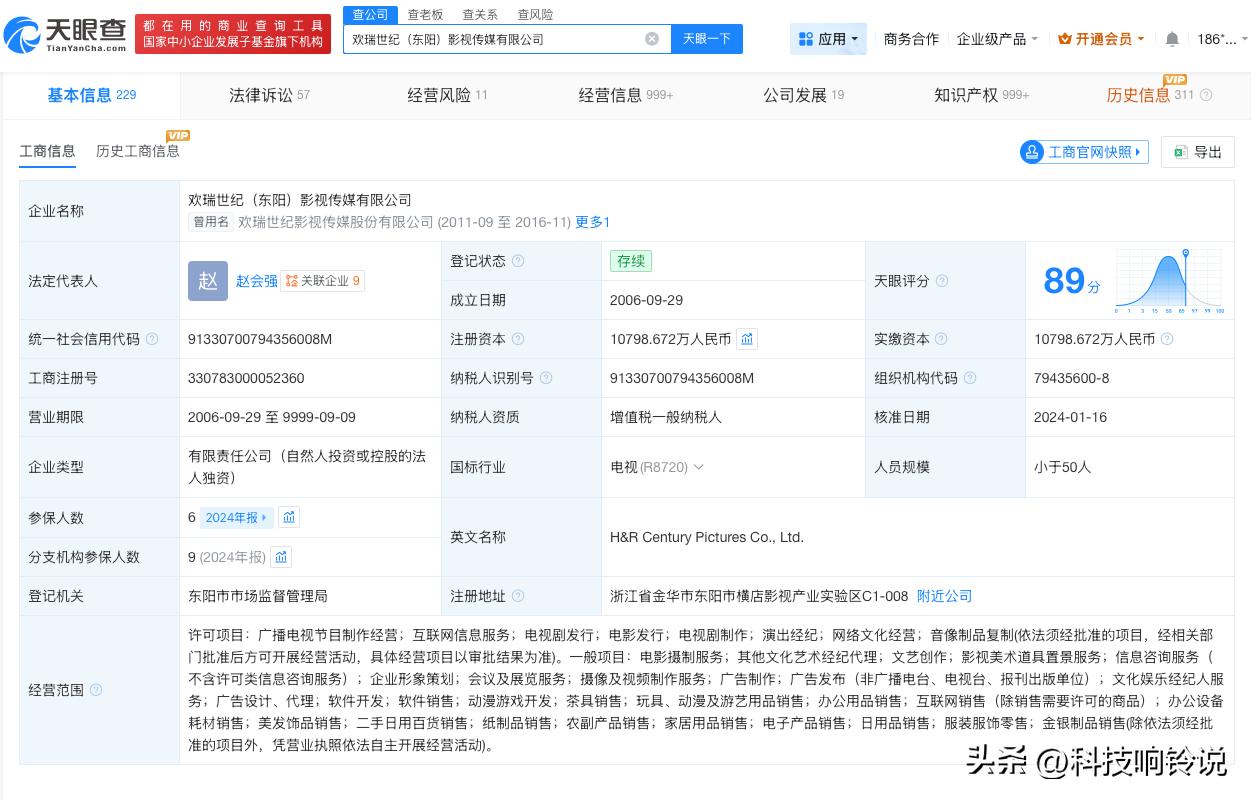The width and height of the screenshot is (1251, 800).
Task: Export data with the 导出 button
Action: 1198,152
